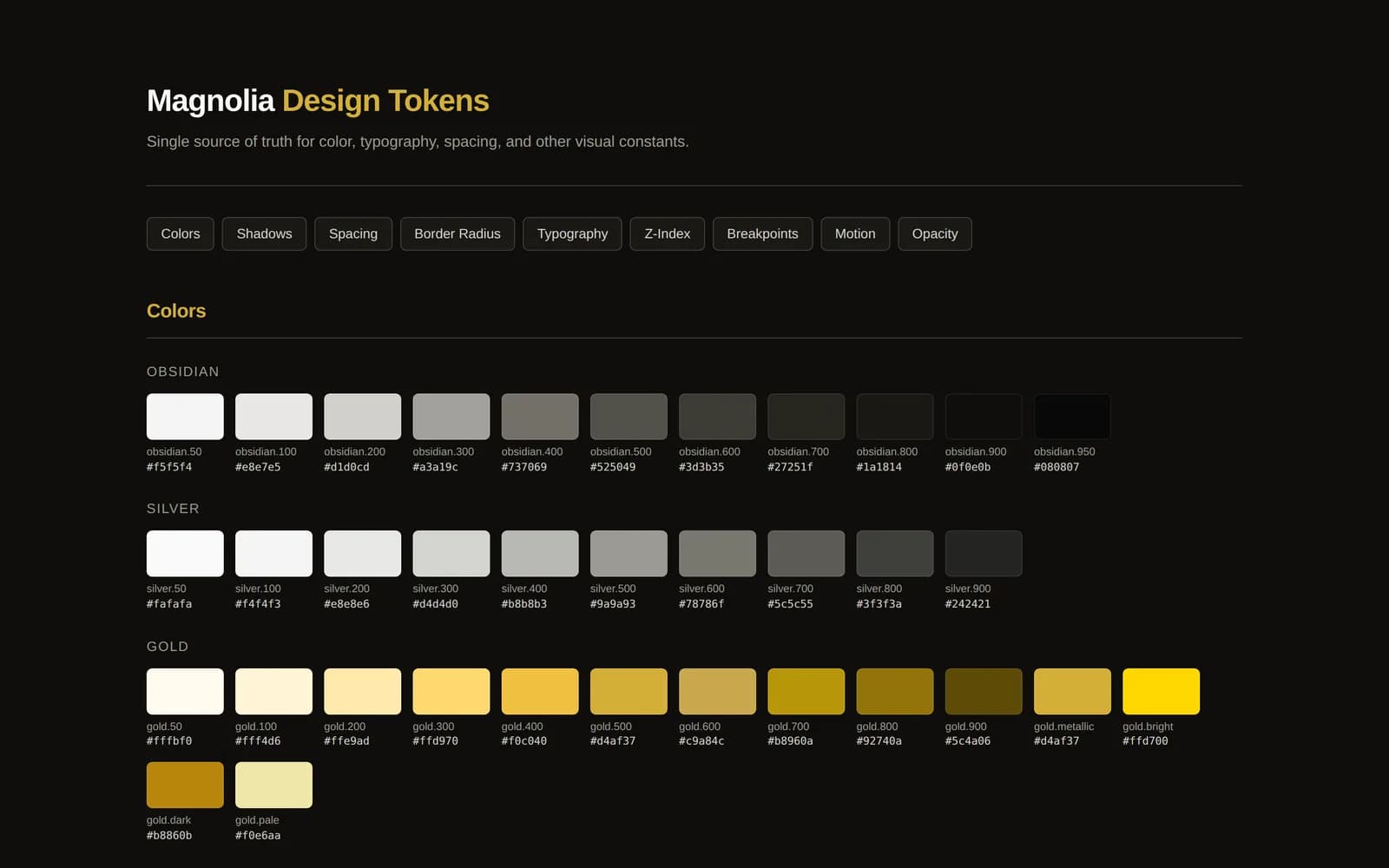
Task: Click the obsidian.200 swatch
Action: coord(363,417)
